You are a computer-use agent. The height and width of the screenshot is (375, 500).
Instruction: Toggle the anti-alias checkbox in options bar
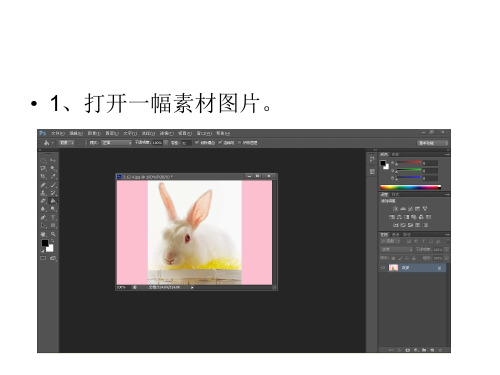click(x=197, y=143)
